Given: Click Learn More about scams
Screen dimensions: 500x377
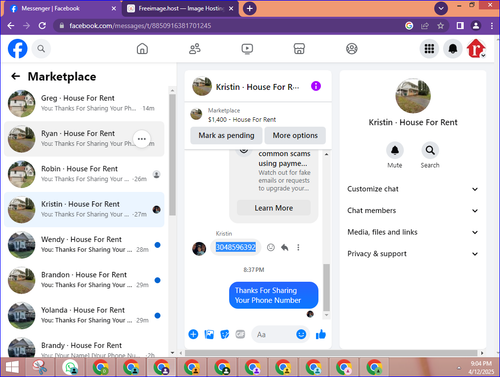Looking at the screenshot, I should (x=274, y=208).
